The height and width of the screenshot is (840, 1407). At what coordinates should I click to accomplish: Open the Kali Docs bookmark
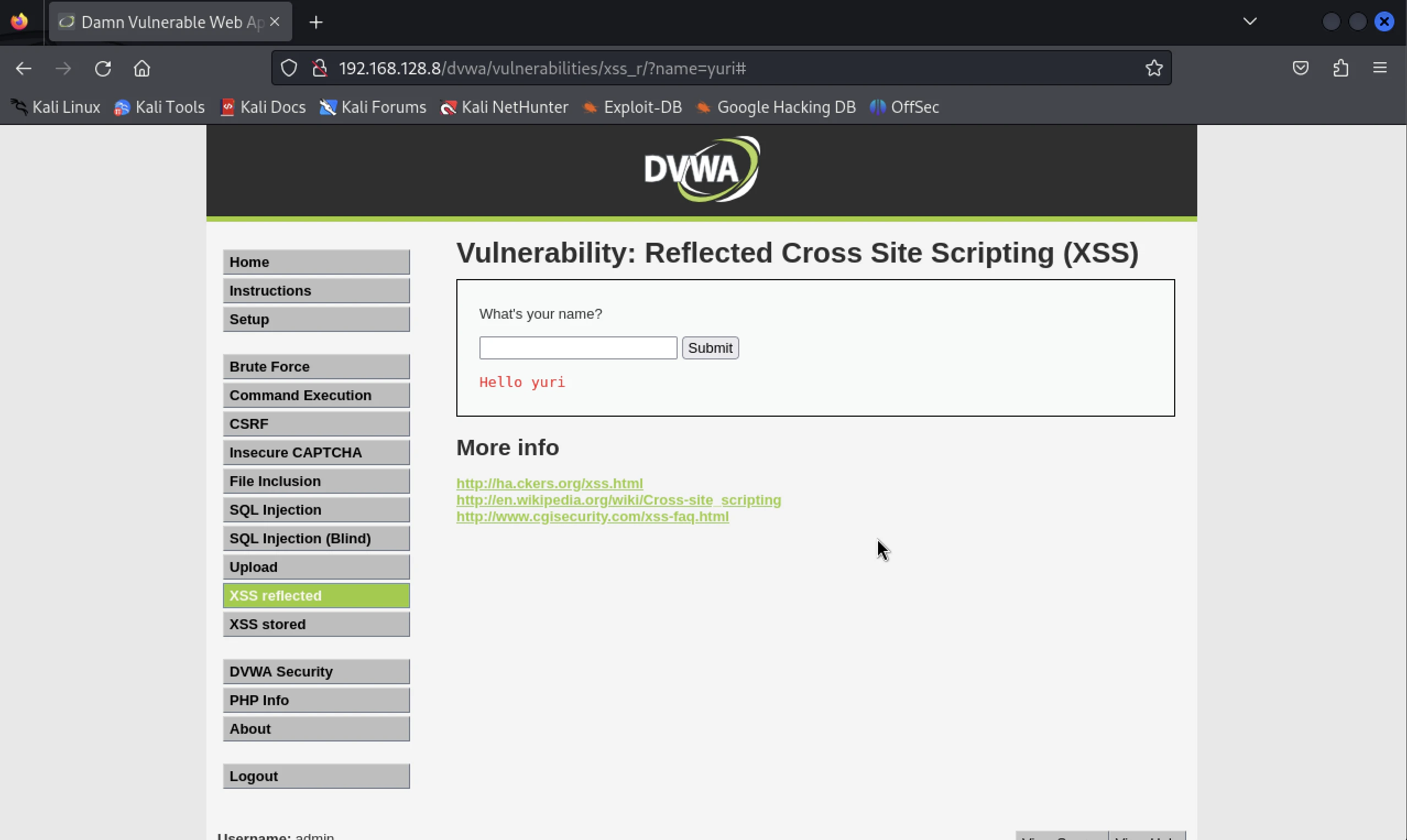pyautogui.click(x=263, y=107)
